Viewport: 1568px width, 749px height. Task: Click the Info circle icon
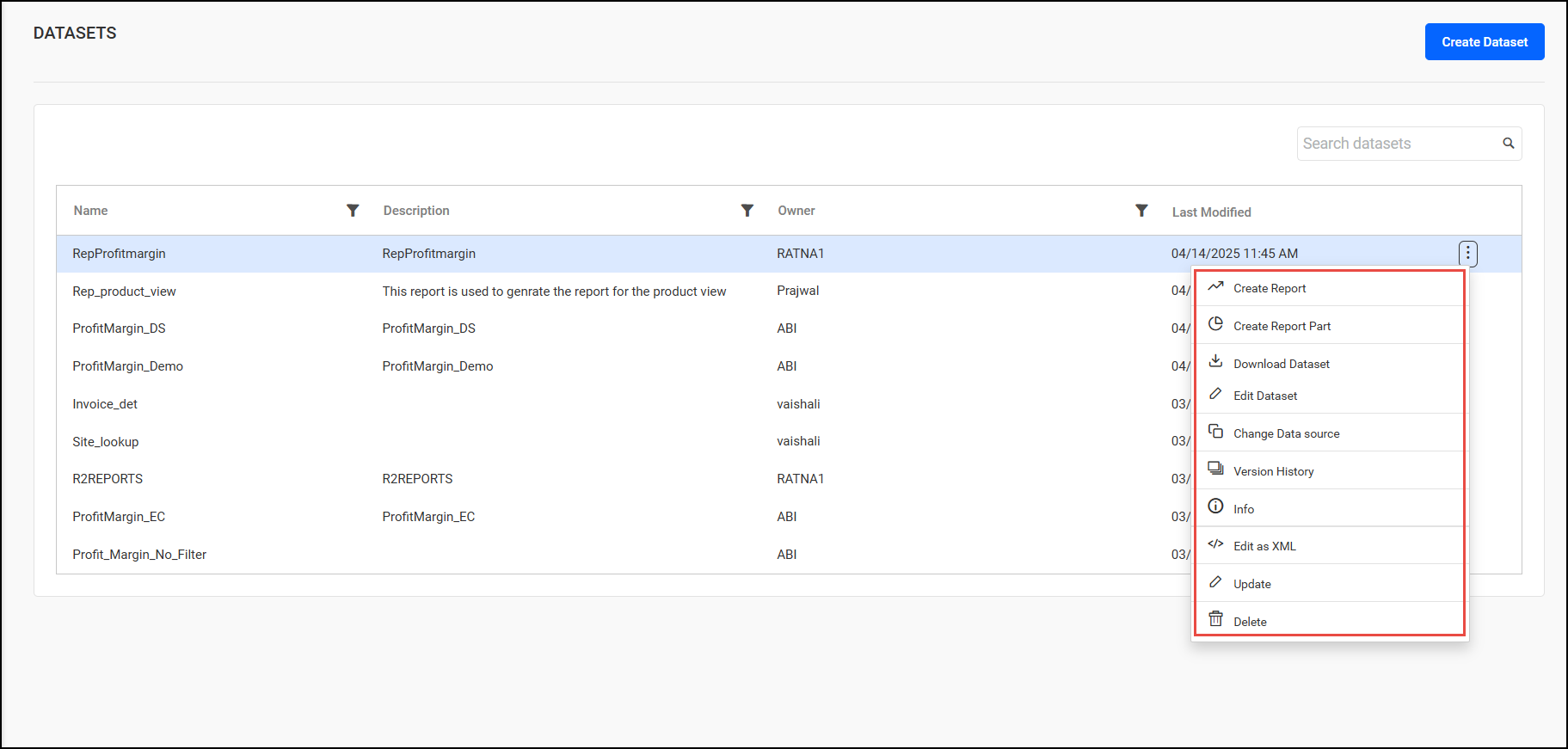pos(1215,506)
